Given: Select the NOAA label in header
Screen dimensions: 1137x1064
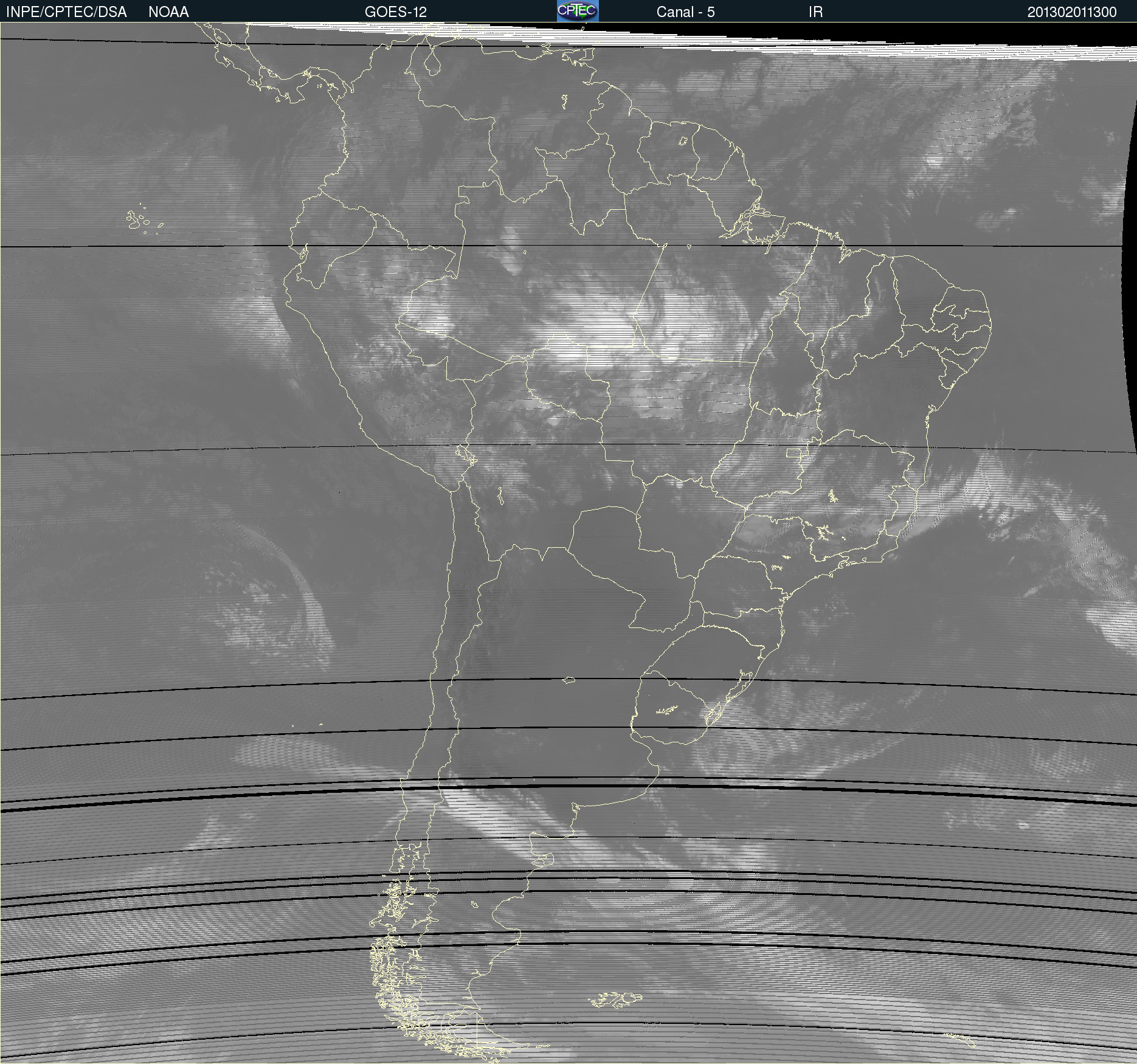Looking at the screenshot, I should coord(168,12).
